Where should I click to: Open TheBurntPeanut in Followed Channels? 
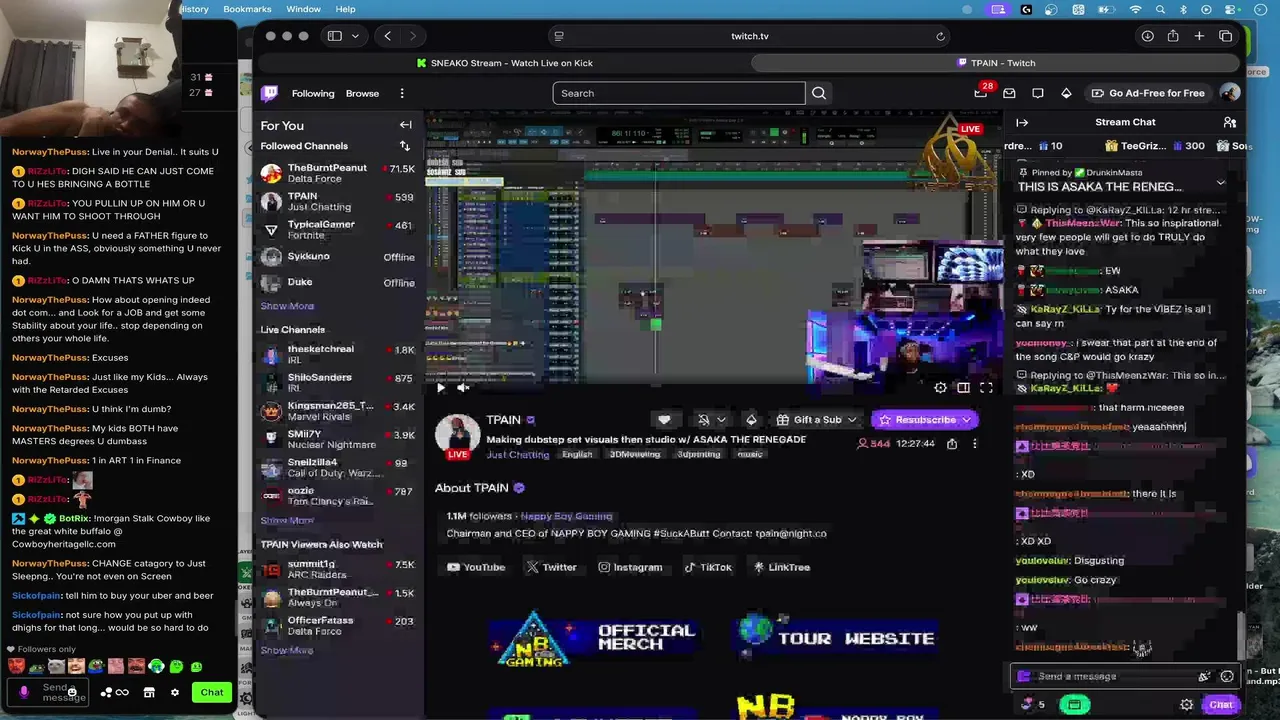[337, 173]
